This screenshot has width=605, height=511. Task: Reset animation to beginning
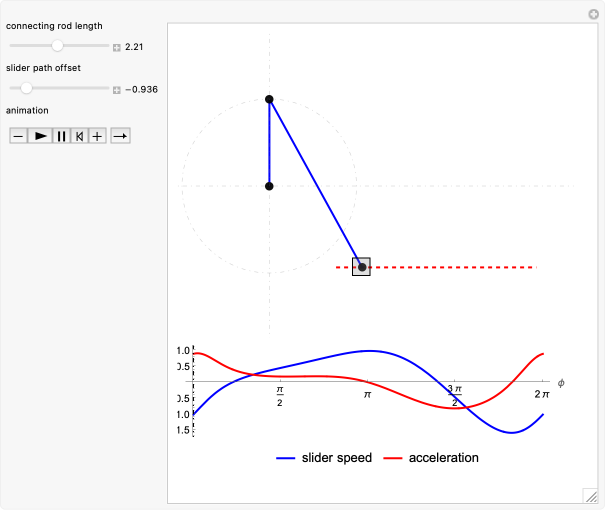click(79, 136)
